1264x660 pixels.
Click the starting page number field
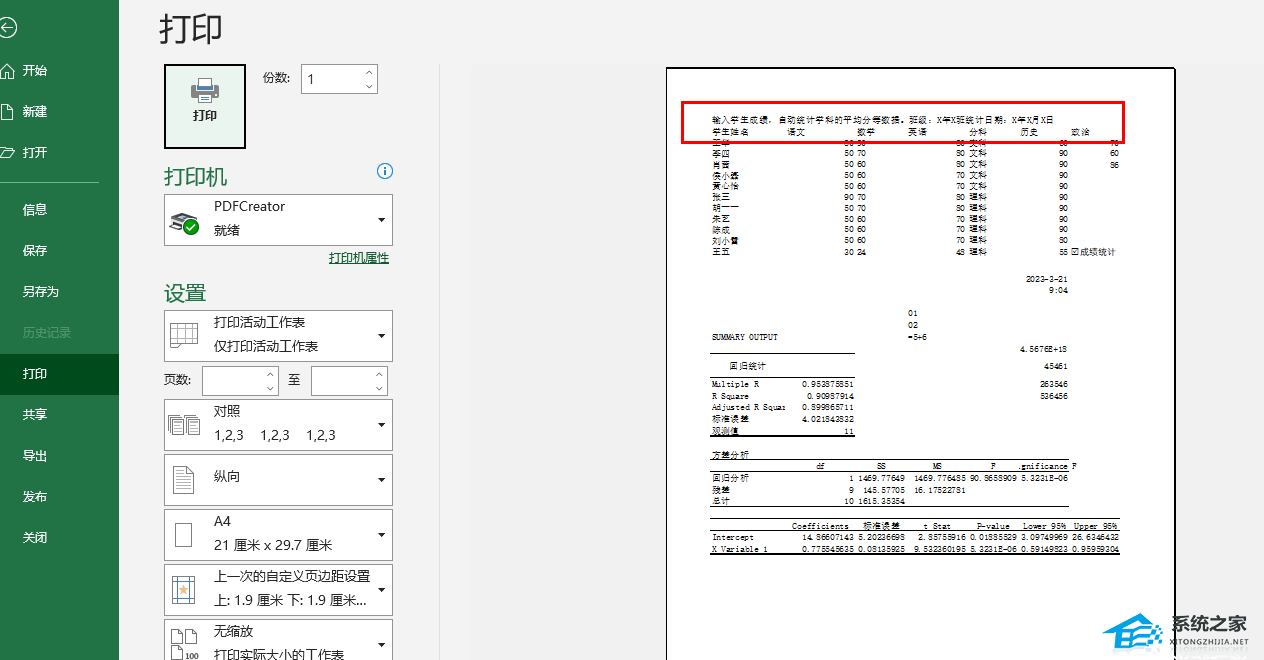click(233, 380)
